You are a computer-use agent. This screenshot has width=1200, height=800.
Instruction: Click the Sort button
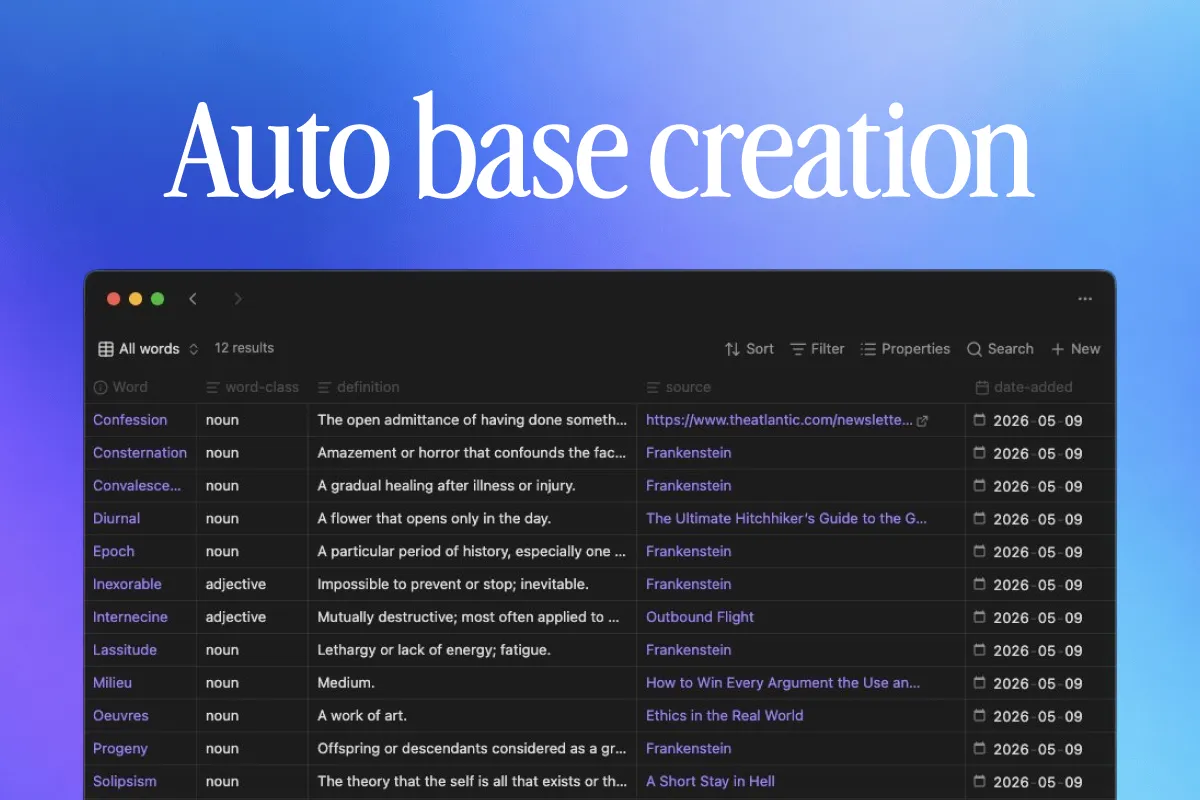[x=749, y=349]
